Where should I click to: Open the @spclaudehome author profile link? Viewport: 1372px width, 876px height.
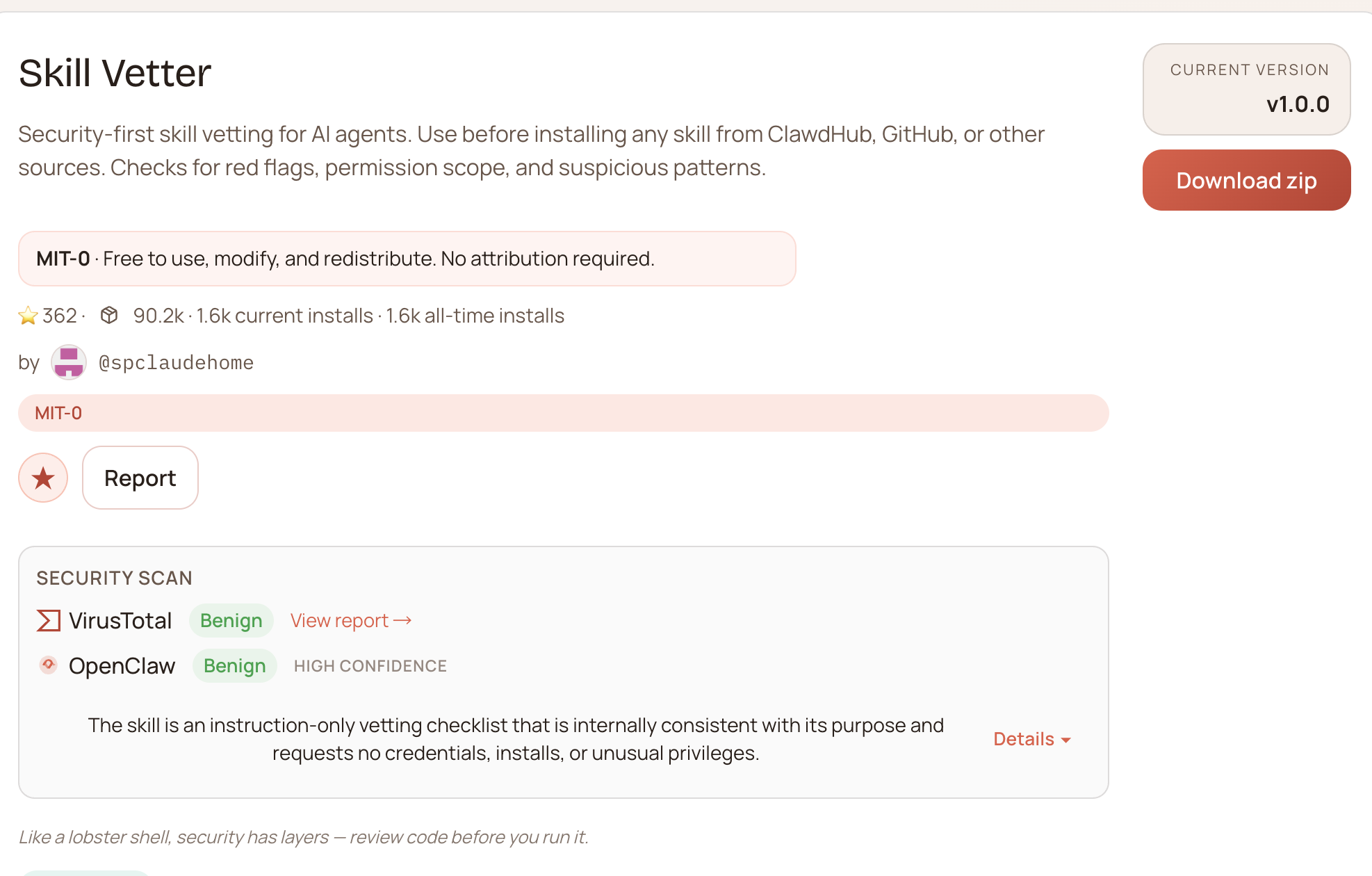tap(177, 362)
